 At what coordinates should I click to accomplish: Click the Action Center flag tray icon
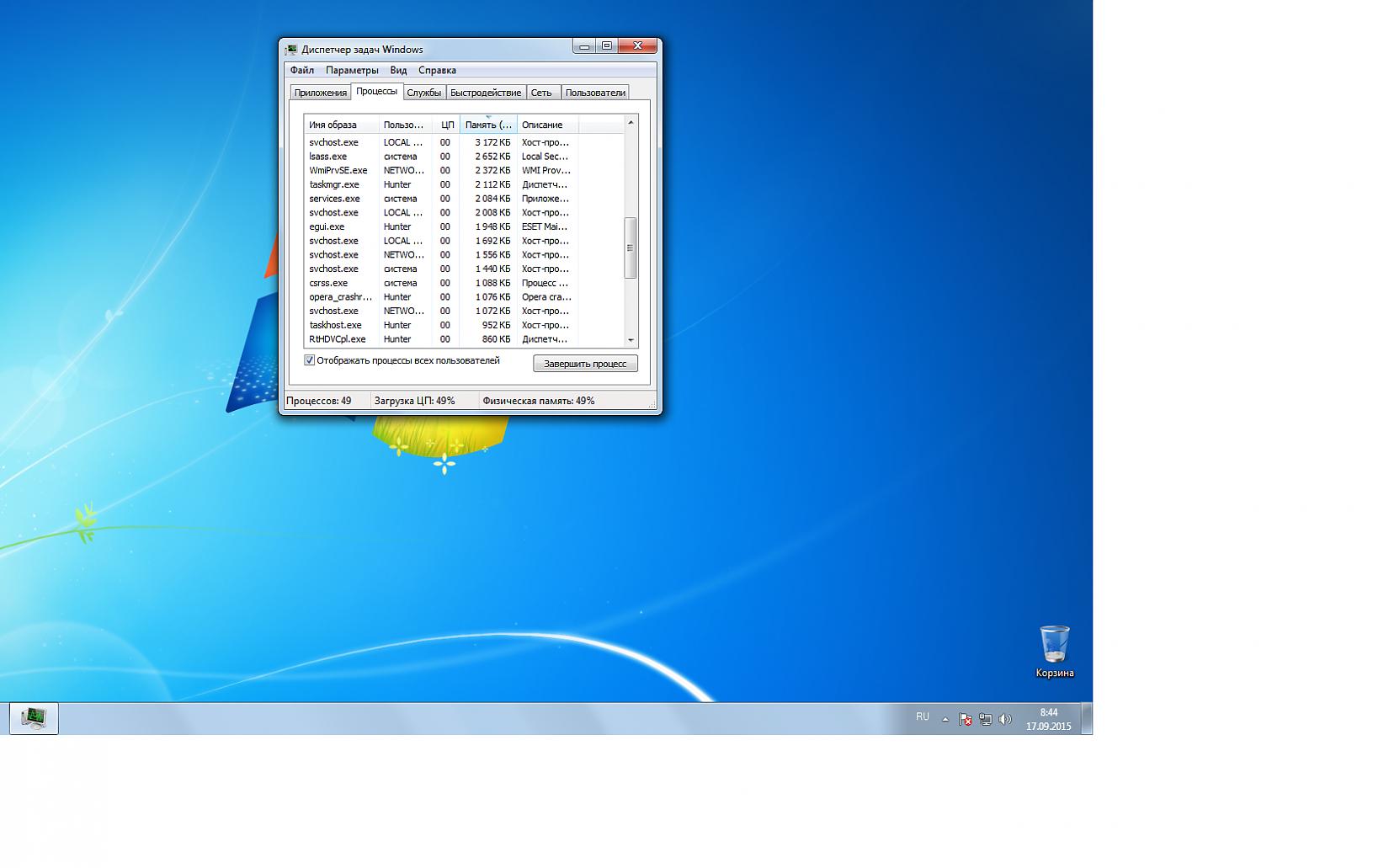click(x=965, y=719)
